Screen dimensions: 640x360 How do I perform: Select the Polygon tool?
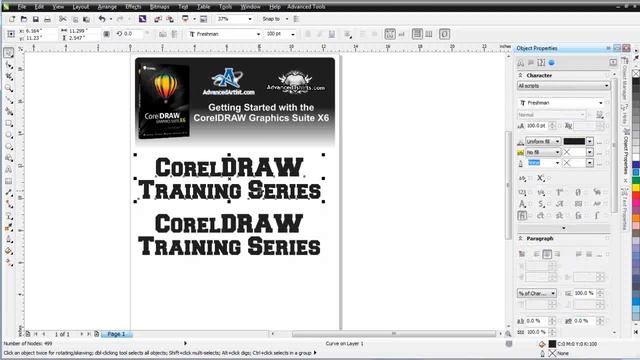point(9,146)
